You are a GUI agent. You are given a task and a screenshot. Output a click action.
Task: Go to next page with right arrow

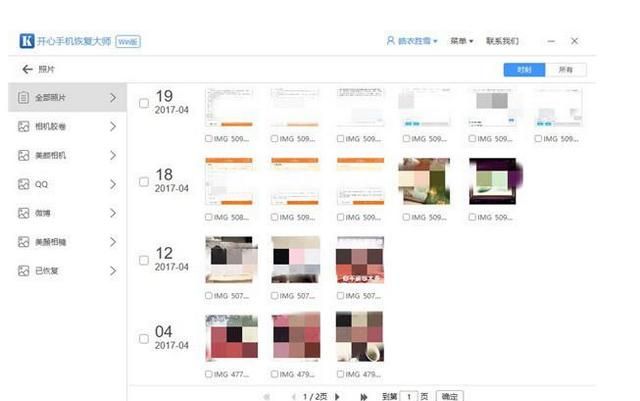click(x=337, y=397)
